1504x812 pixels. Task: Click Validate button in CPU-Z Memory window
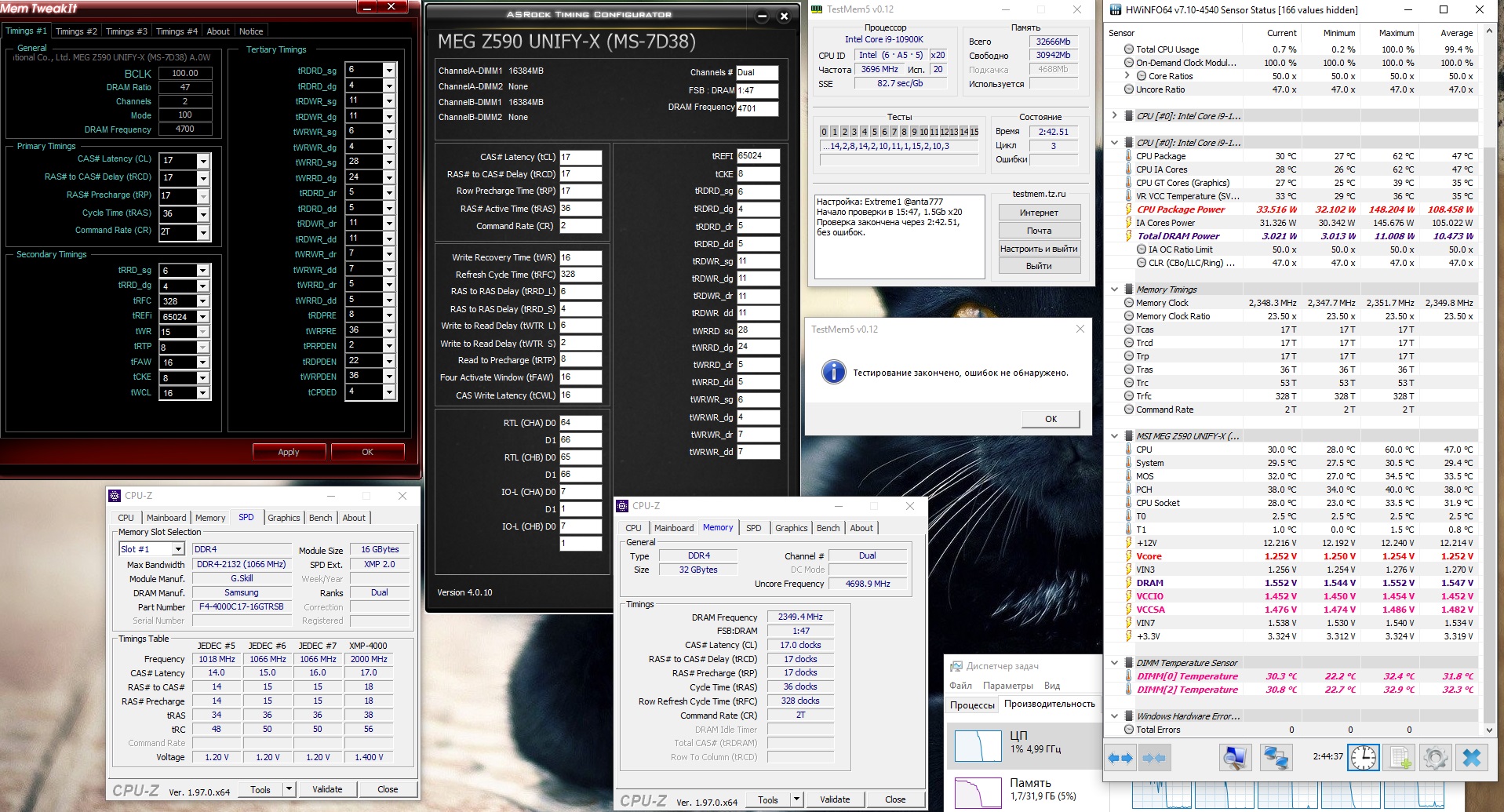pyautogui.click(x=835, y=799)
